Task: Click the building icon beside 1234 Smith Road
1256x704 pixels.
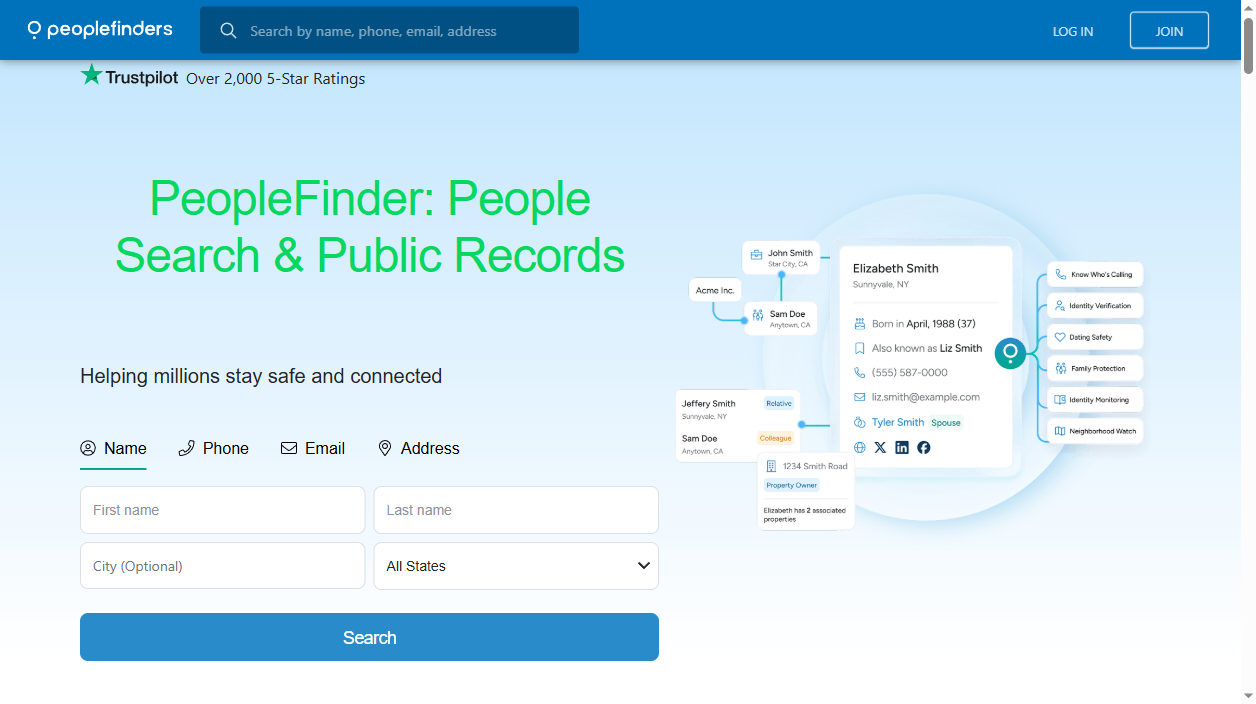Action: 771,467
